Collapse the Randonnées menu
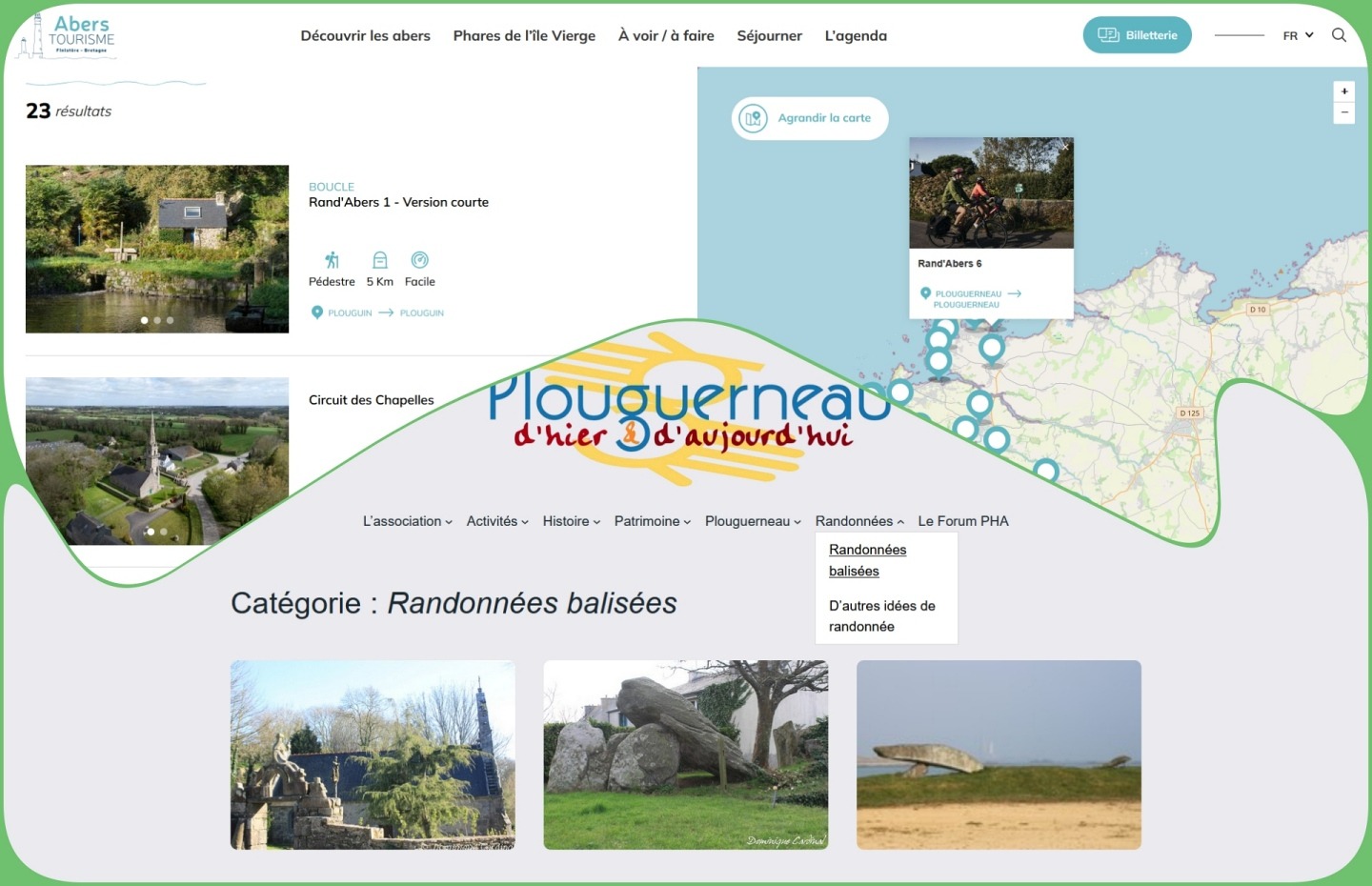Viewport: 1372px width, 886px height. [x=855, y=521]
